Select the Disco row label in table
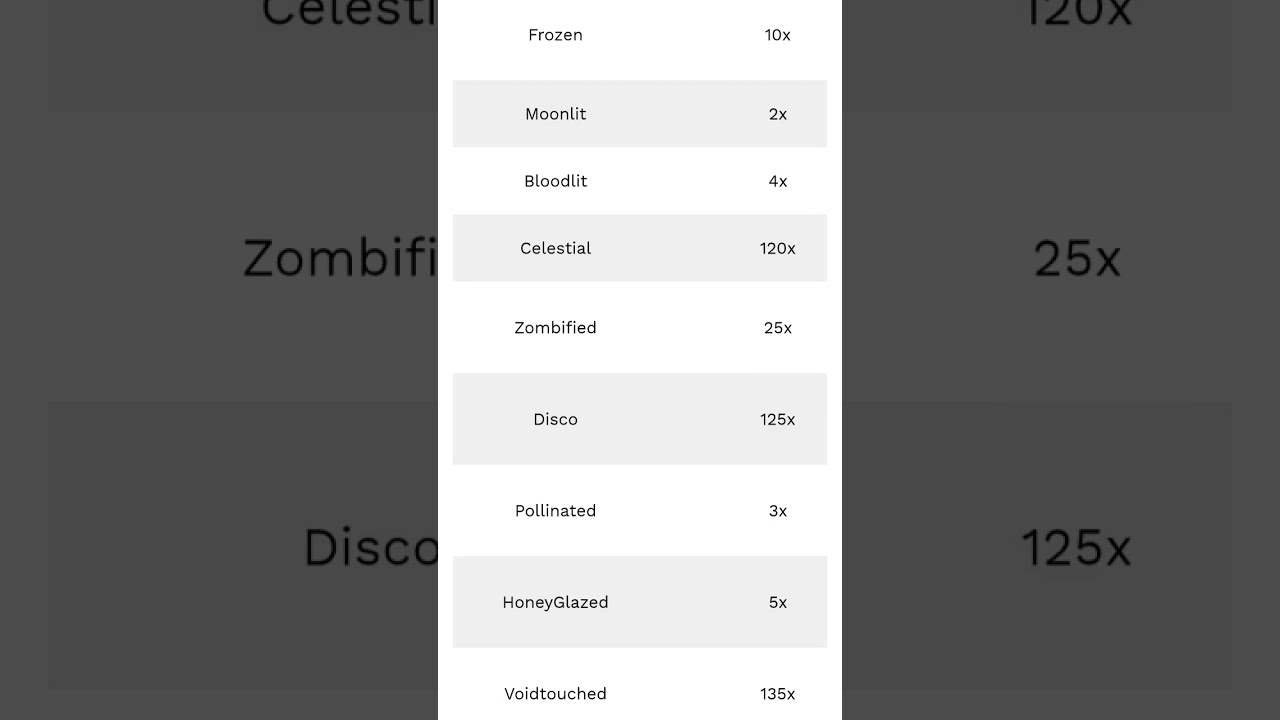This screenshot has width=1280, height=720. [x=555, y=419]
